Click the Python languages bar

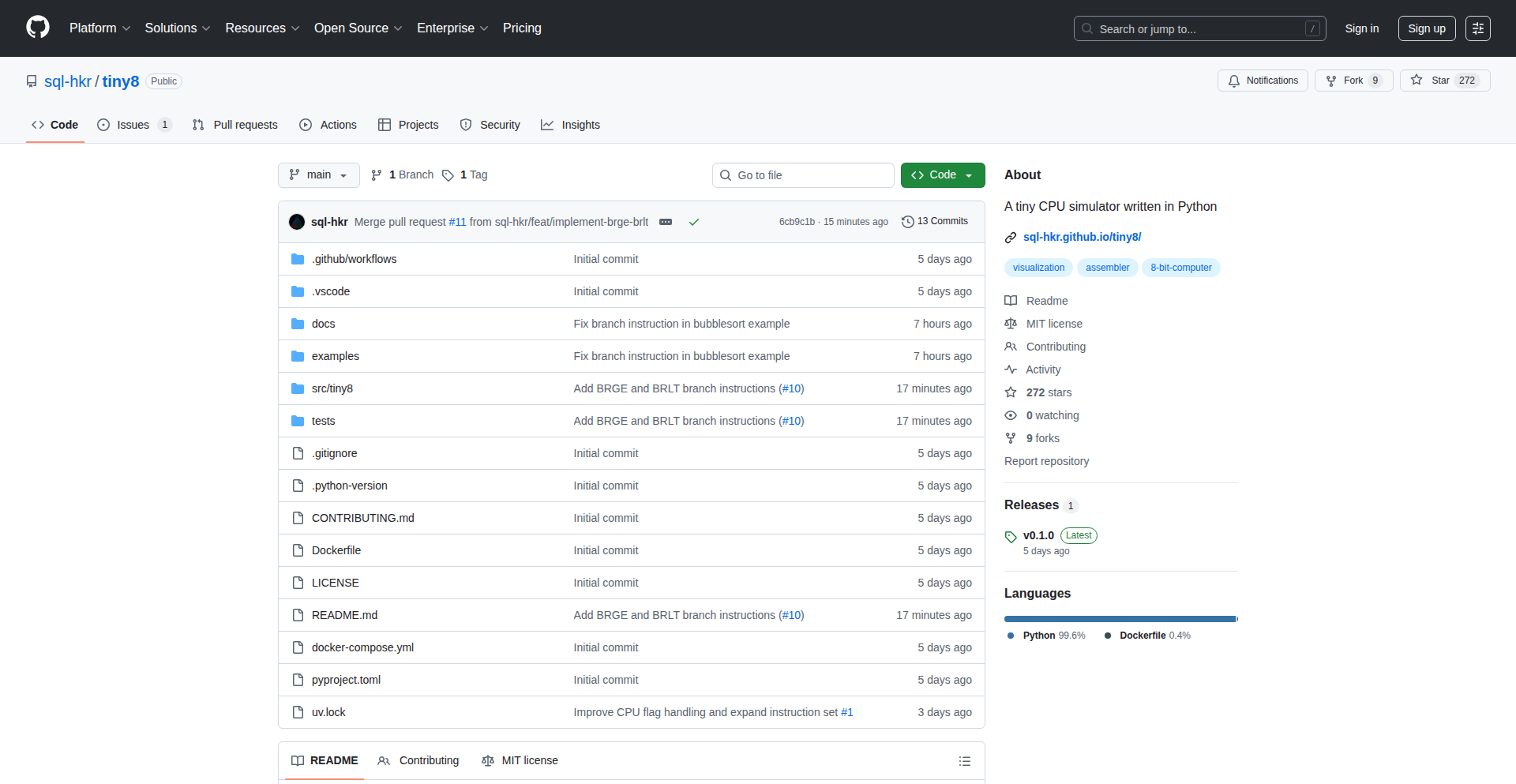[x=1119, y=619]
